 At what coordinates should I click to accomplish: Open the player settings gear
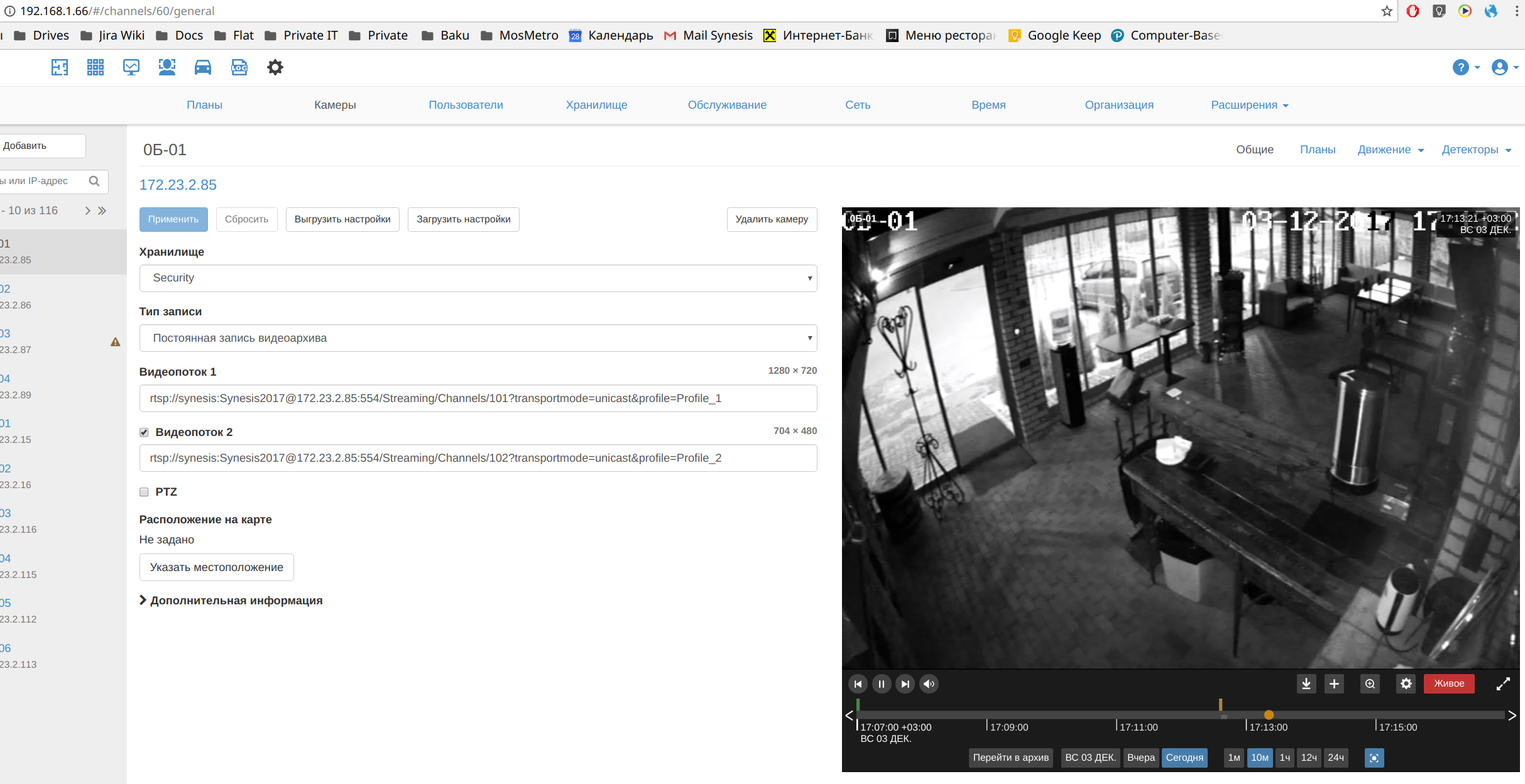click(x=1406, y=684)
